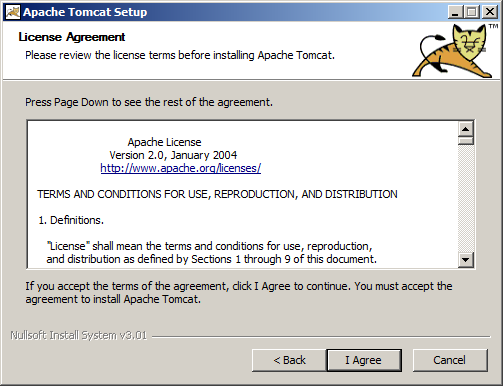The width and height of the screenshot is (503, 386).
Task: Cancel the Apache Tomcat installation
Action: [x=450, y=360]
